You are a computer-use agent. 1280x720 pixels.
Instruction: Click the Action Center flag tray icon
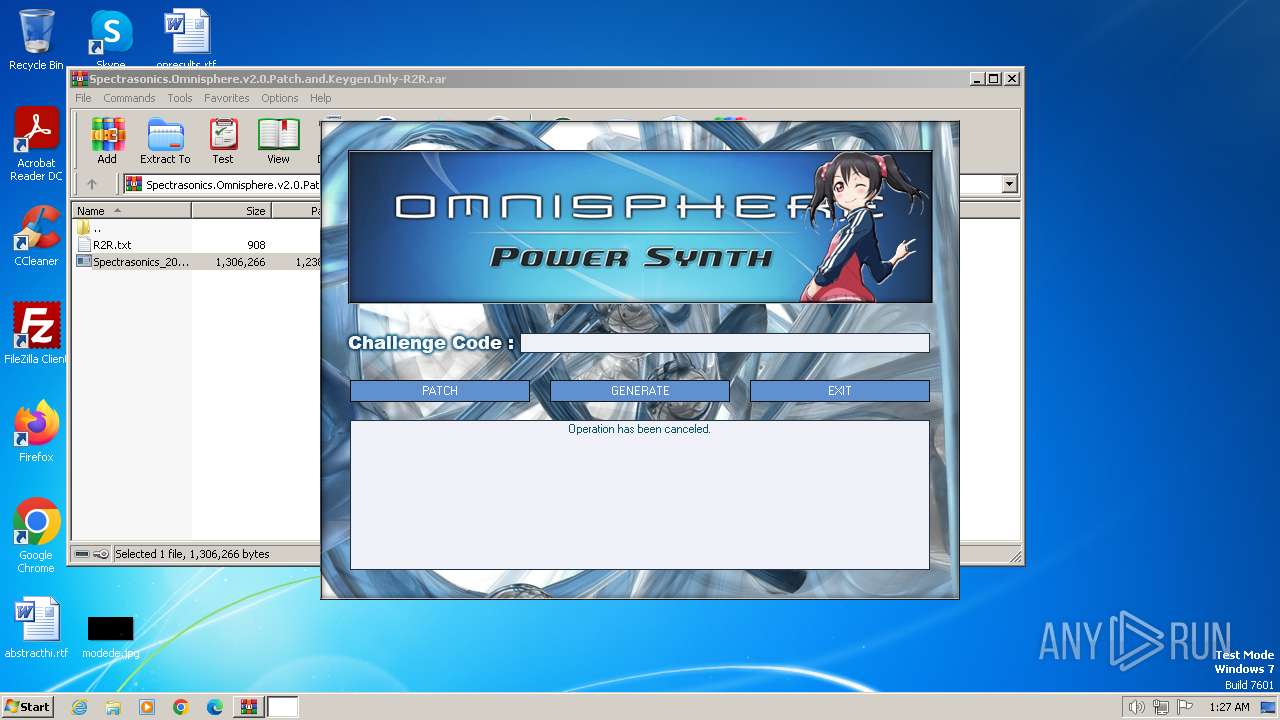pos(1186,707)
